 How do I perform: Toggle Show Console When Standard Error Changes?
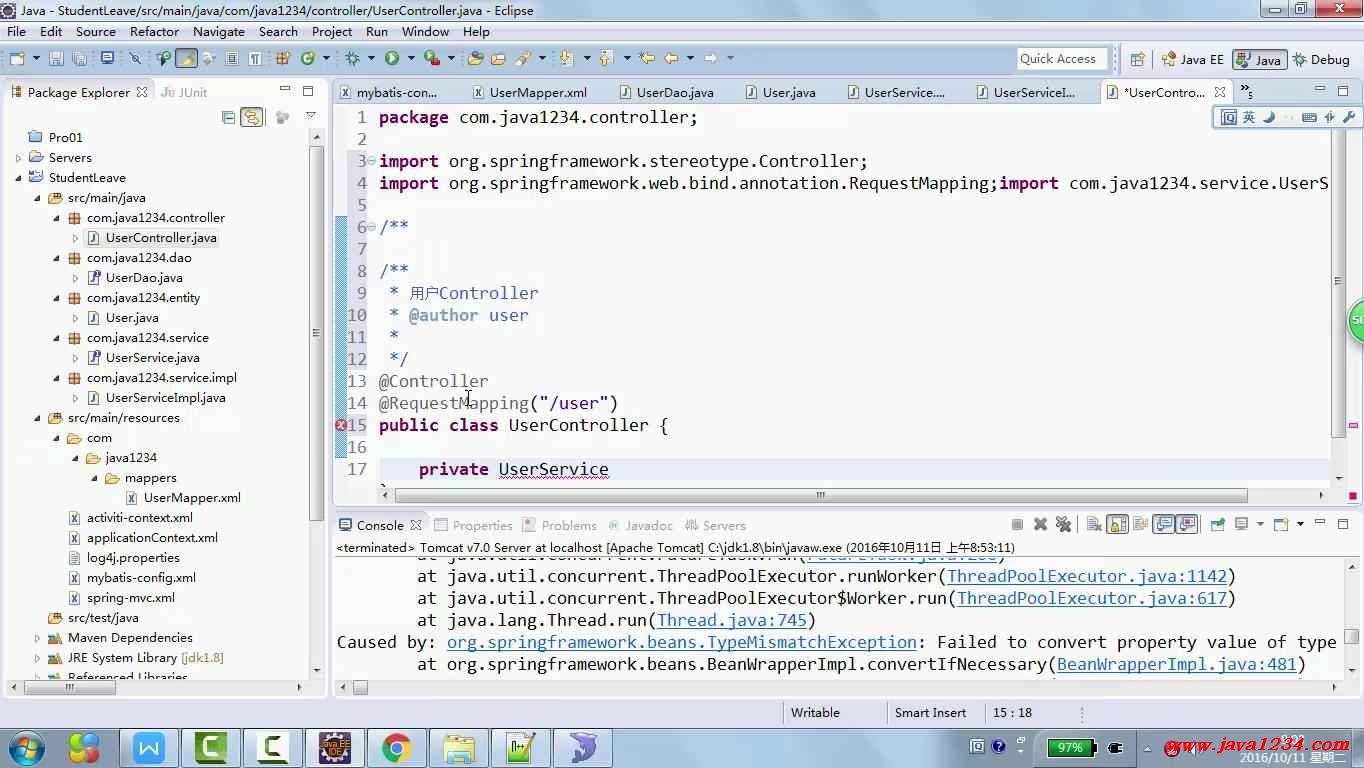click(x=1187, y=524)
